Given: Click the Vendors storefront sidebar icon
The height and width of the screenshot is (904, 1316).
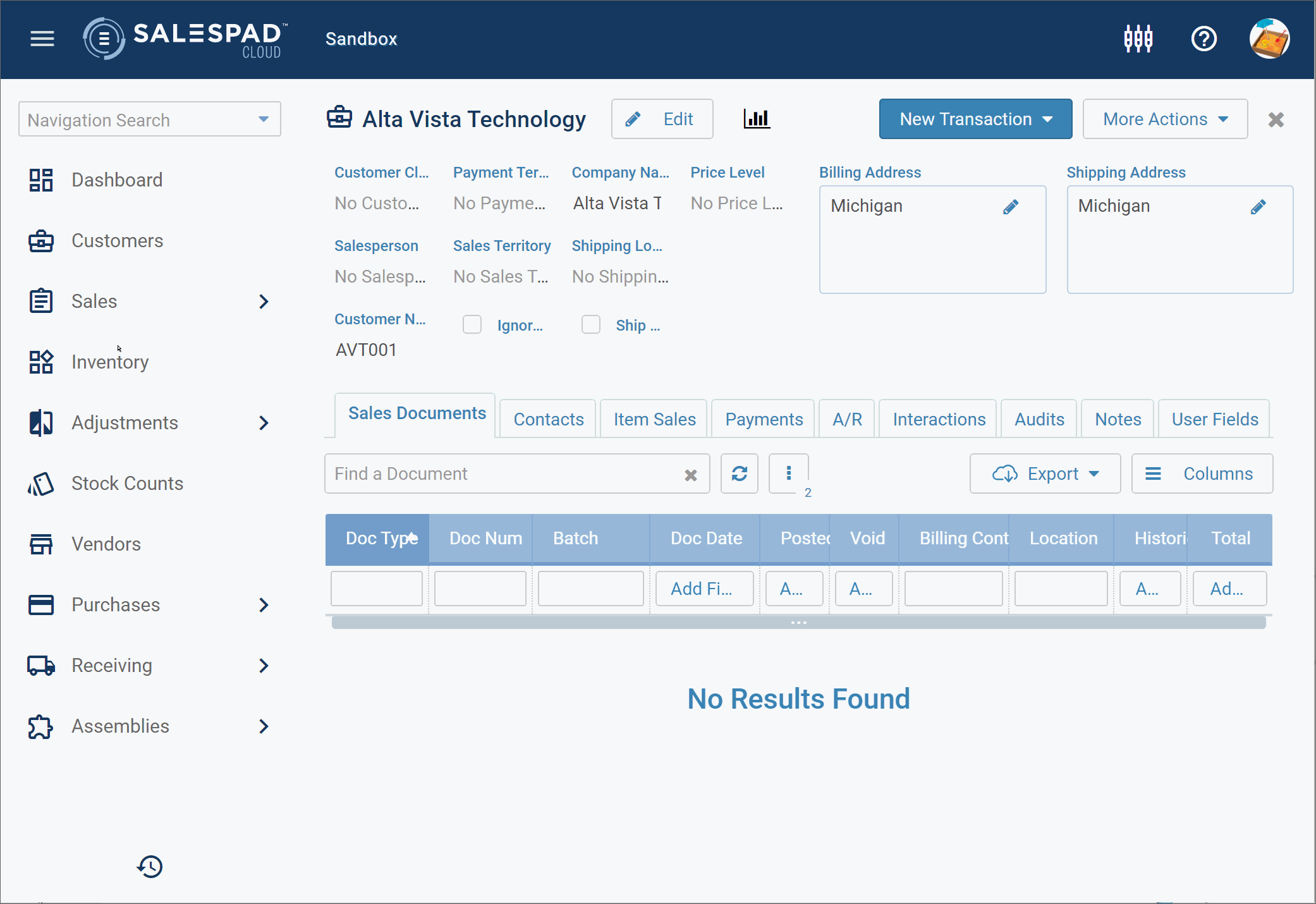Looking at the screenshot, I should [x=41, y=544].
